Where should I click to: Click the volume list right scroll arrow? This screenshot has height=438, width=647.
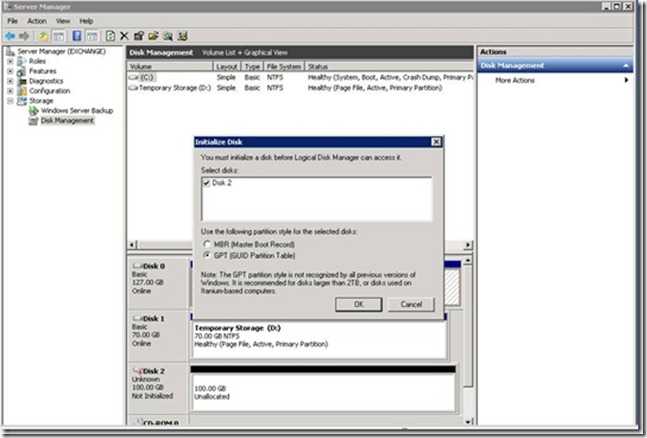468,245
